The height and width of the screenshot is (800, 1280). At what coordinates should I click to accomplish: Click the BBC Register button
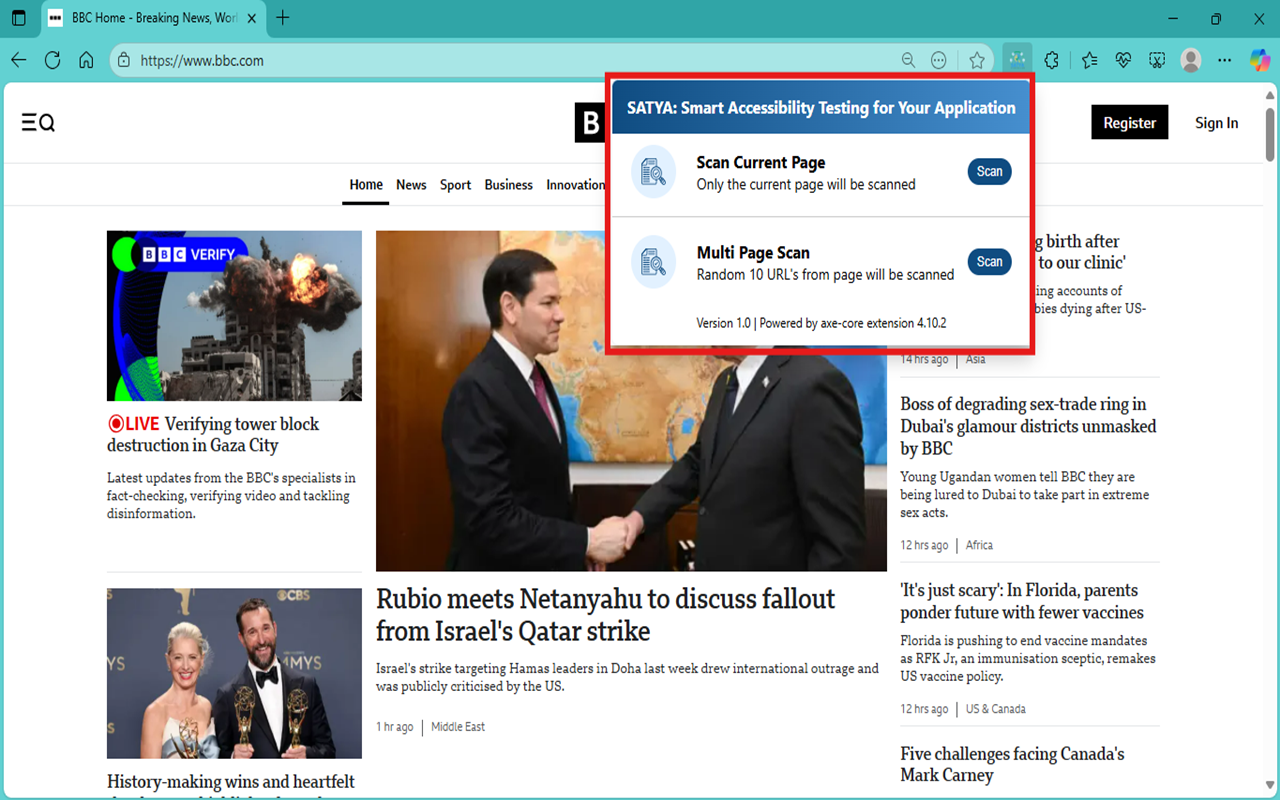click(x=1130, y=122)
